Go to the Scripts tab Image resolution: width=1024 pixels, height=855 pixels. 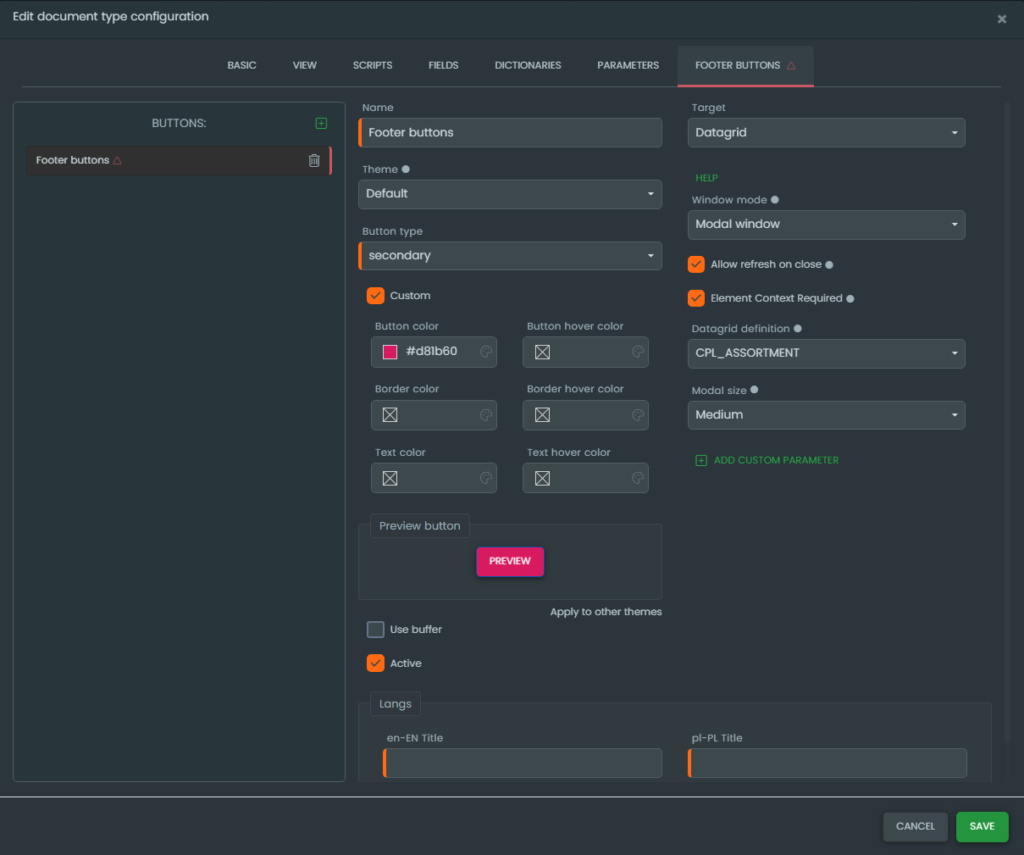(x=372, y=66)
